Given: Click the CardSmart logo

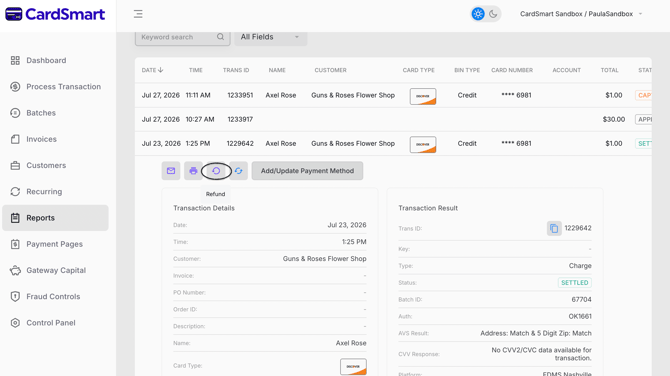Looking at the screenshot, I should (55, 14).
